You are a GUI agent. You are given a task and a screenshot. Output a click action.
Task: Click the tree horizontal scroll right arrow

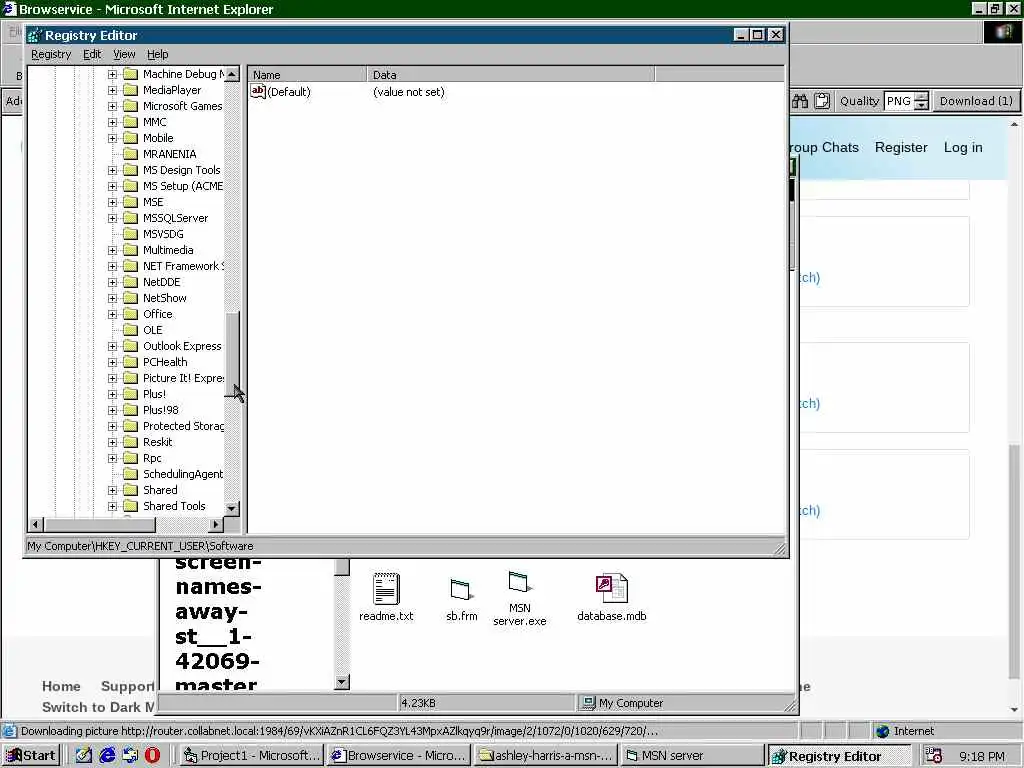pos(216,524)
